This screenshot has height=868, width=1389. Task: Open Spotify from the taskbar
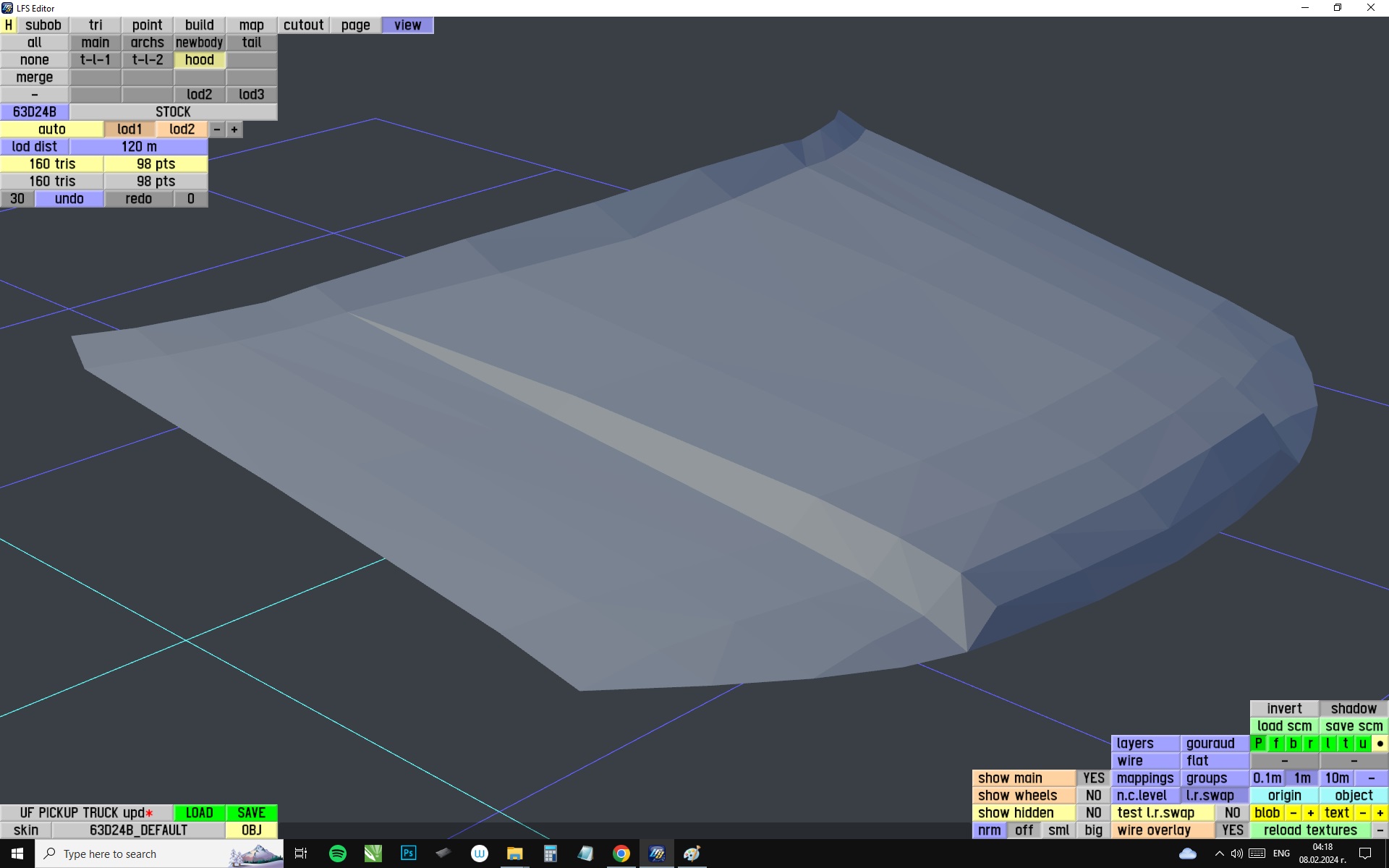coord(337,854)
